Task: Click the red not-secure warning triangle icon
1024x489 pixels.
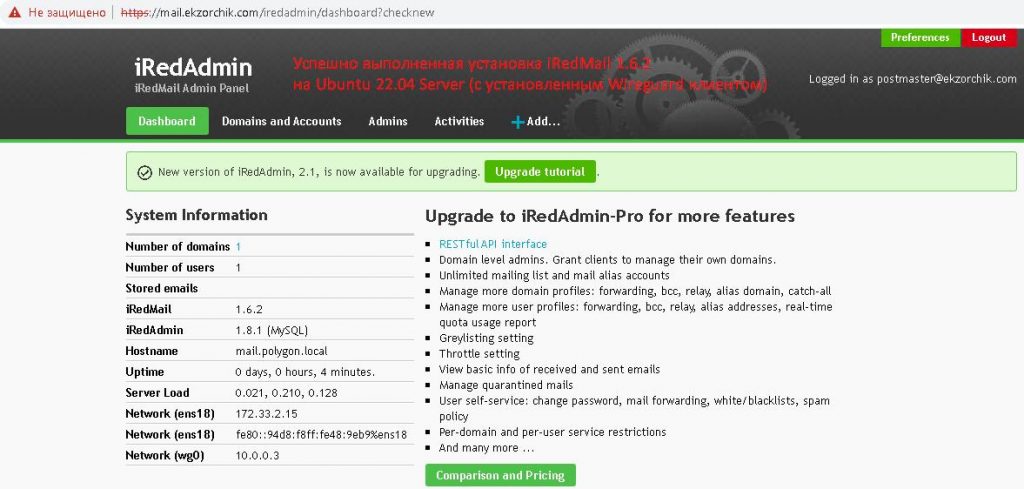Action: (12, 11)
